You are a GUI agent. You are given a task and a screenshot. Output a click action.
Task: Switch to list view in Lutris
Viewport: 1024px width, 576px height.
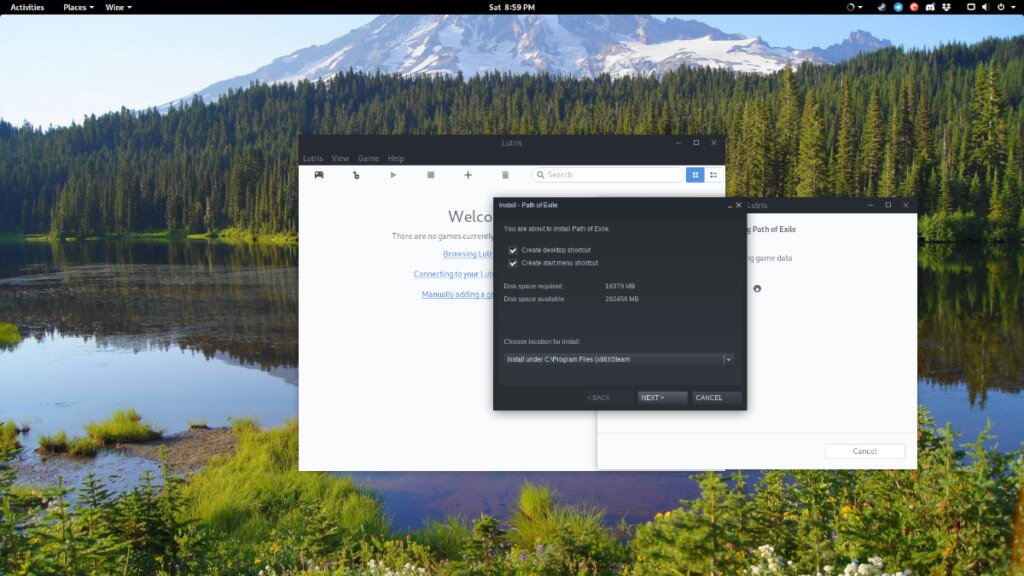[x=714, y=175]
